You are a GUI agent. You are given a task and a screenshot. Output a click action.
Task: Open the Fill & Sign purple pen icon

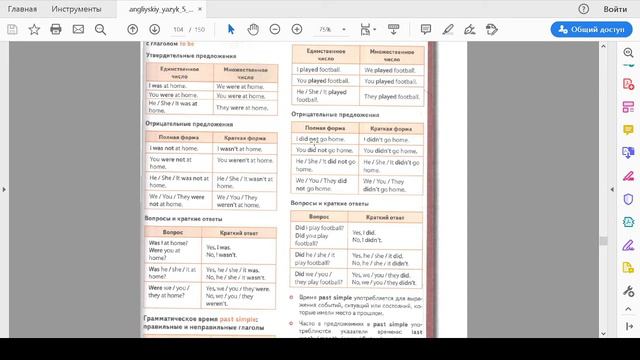(629, 245)
